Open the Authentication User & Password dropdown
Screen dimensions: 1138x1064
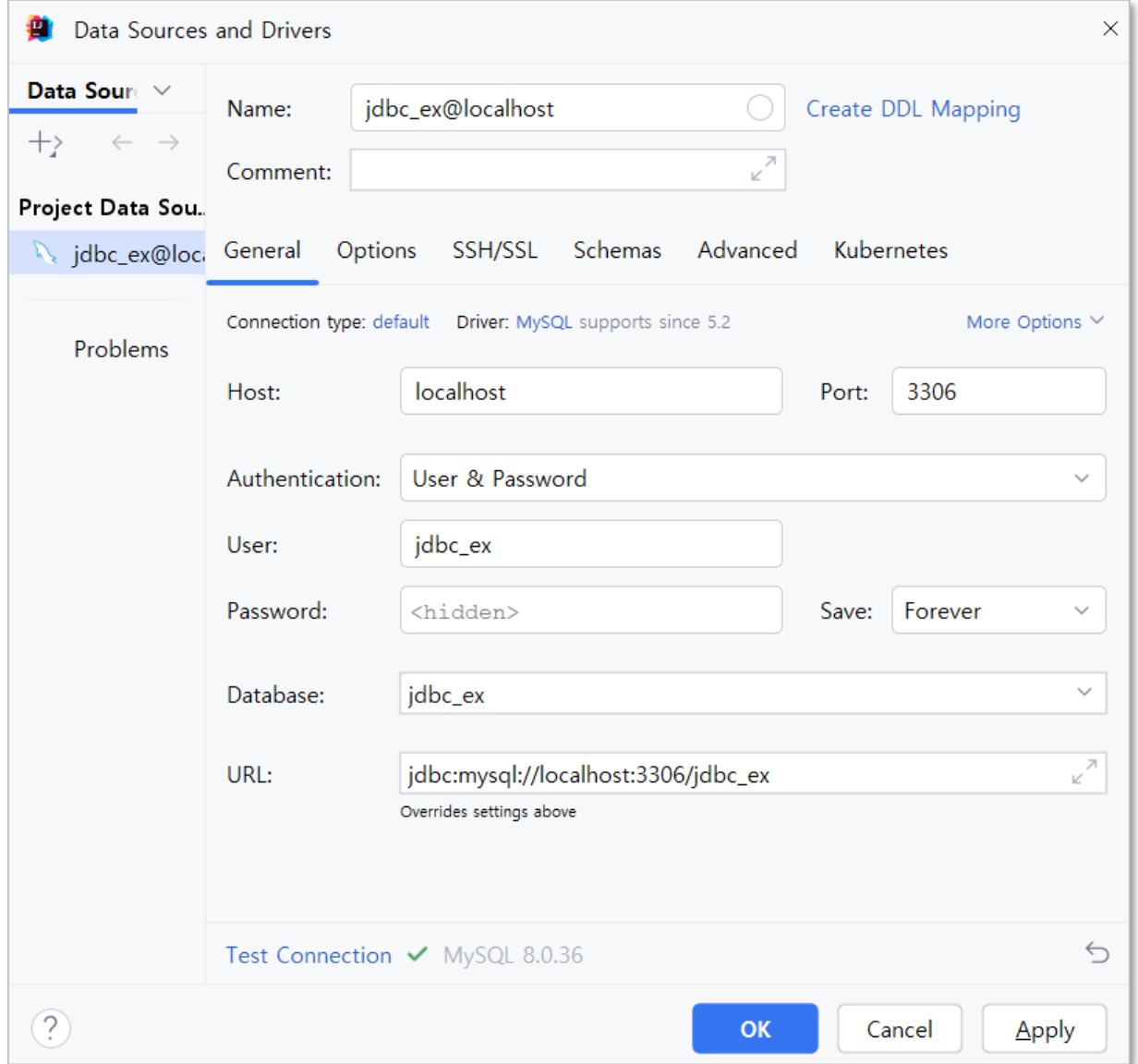752,478
